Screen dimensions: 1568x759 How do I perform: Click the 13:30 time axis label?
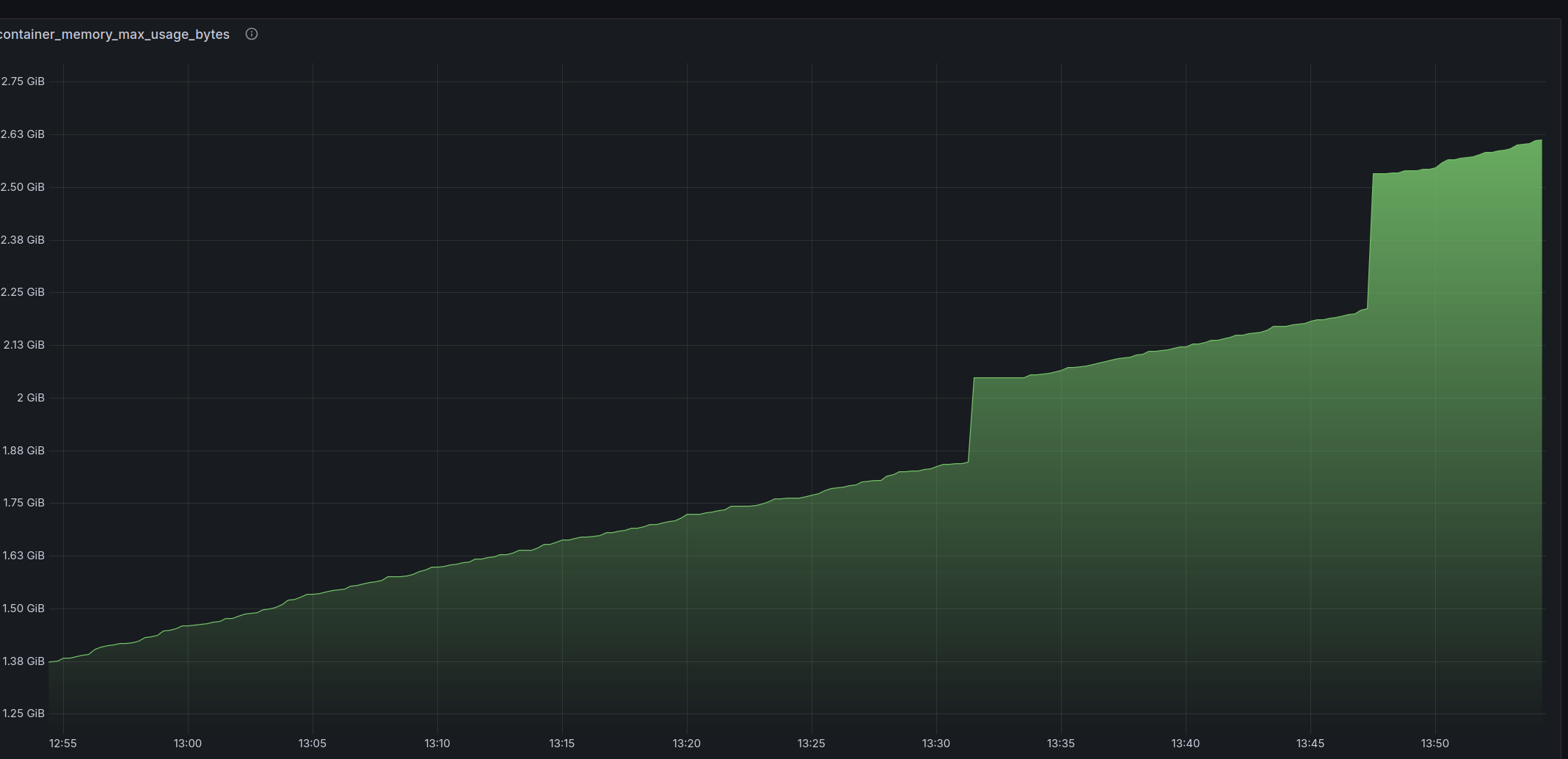click(936, 744)
